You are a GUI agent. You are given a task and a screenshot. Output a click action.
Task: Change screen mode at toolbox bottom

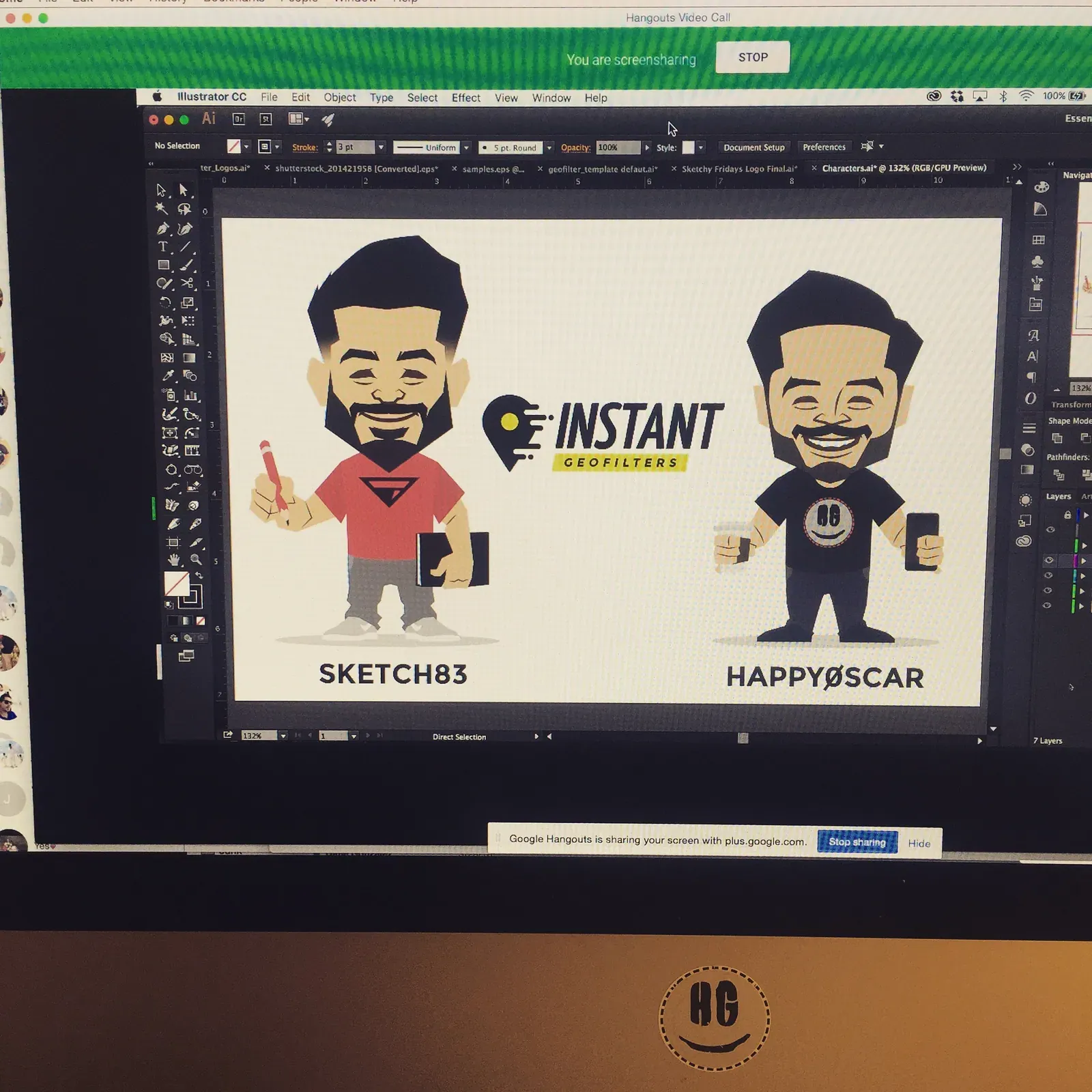186,656
